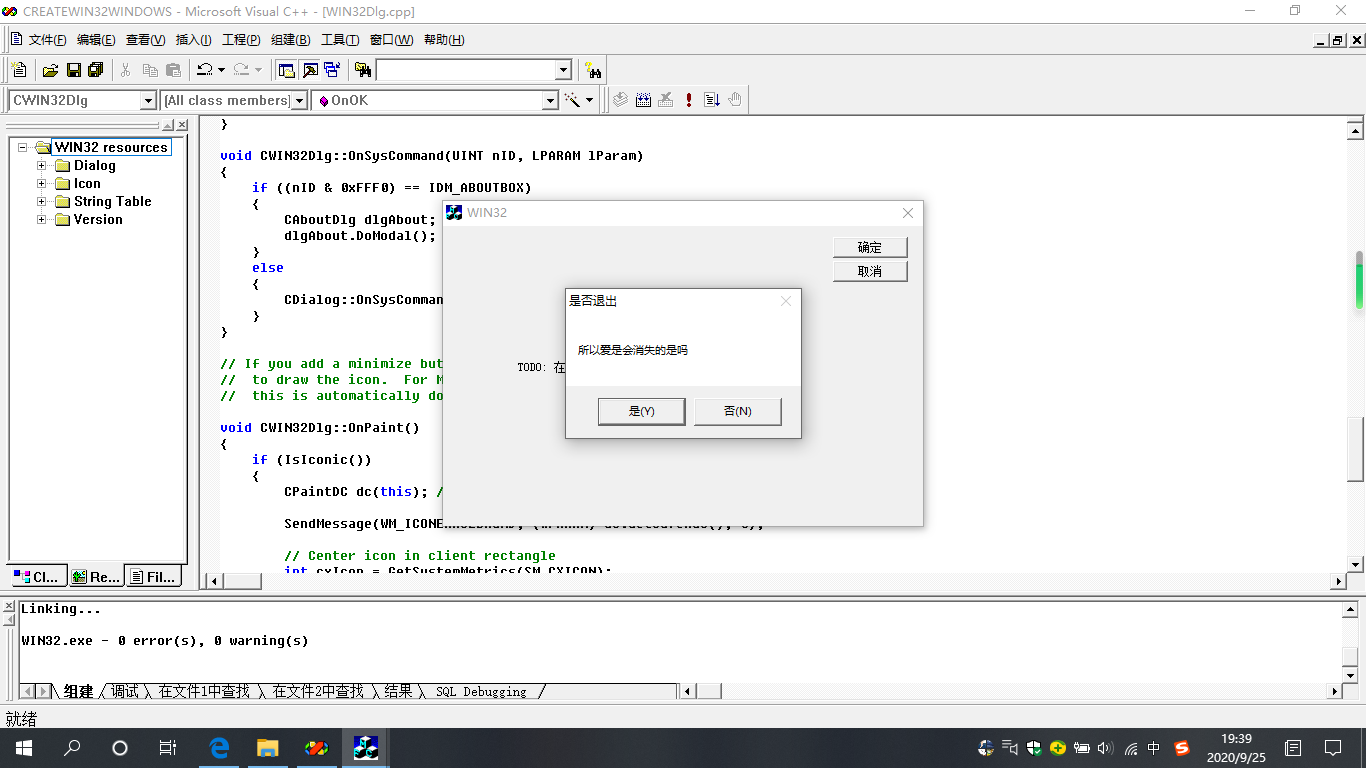Open the 帮助(H) menu

[444, 40]
